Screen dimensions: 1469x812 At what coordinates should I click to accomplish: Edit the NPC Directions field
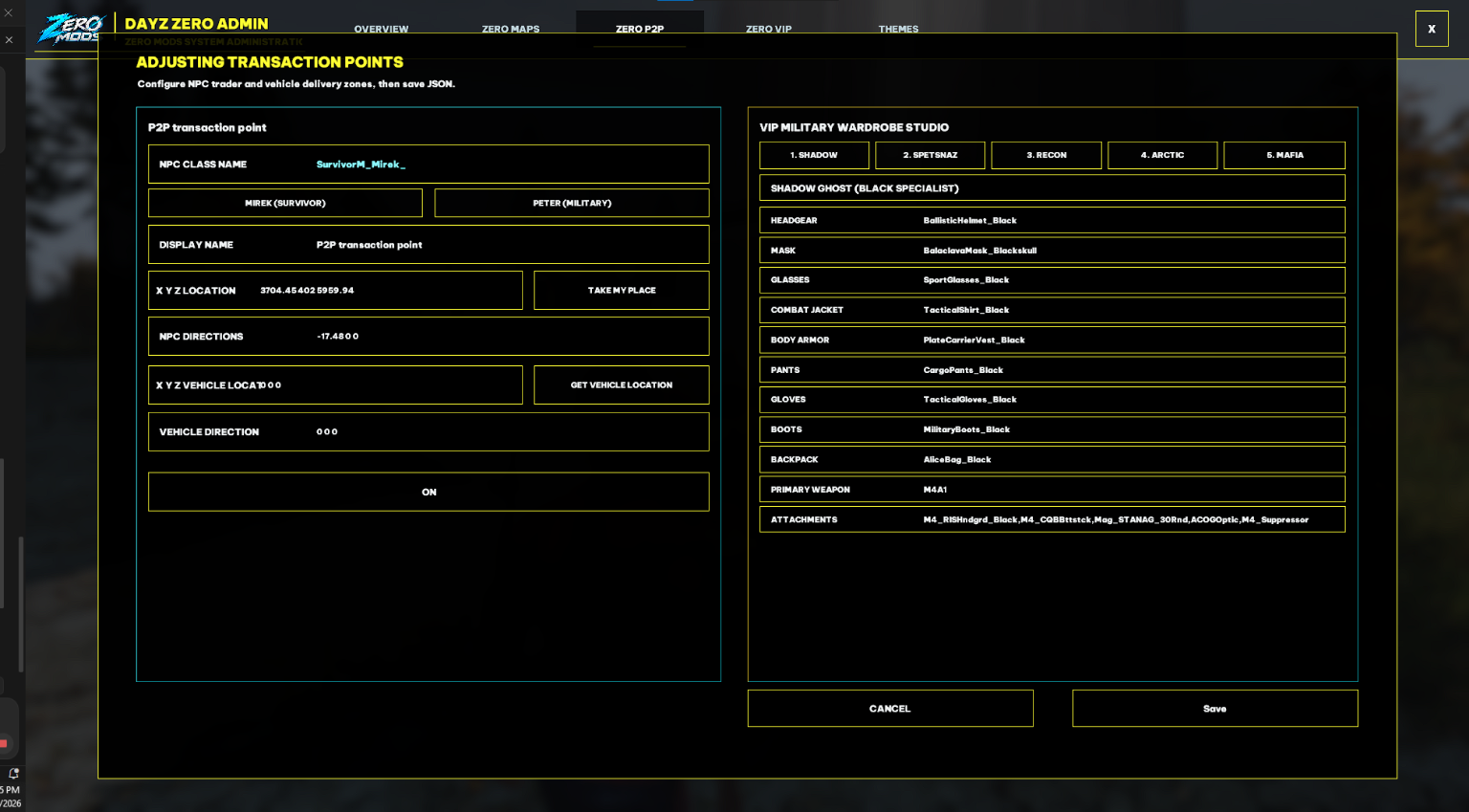click(428, 337)
